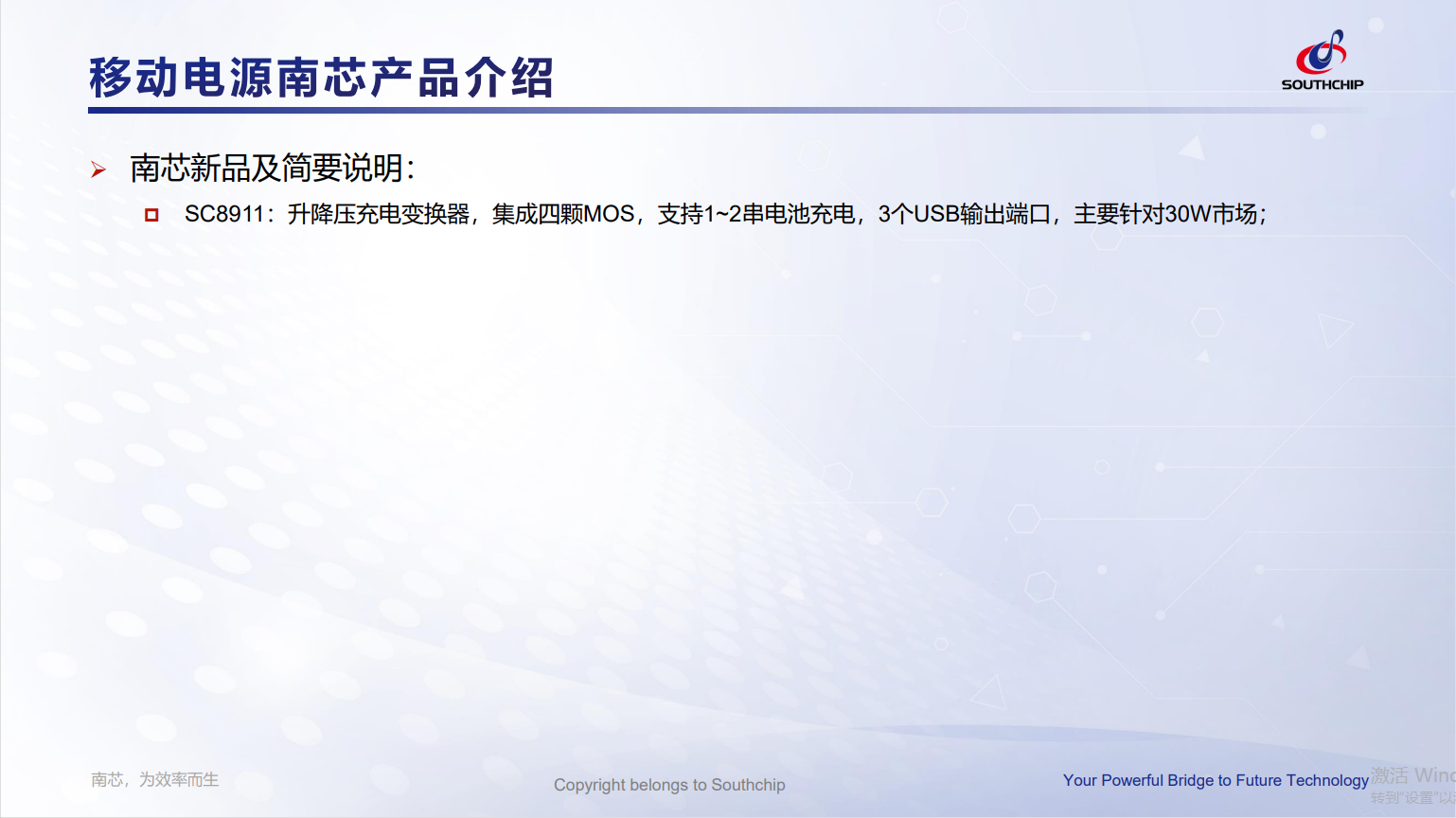
Task: Click the SOUTHCHIP brand name under the logo
Action: [x=1322, y=84]
